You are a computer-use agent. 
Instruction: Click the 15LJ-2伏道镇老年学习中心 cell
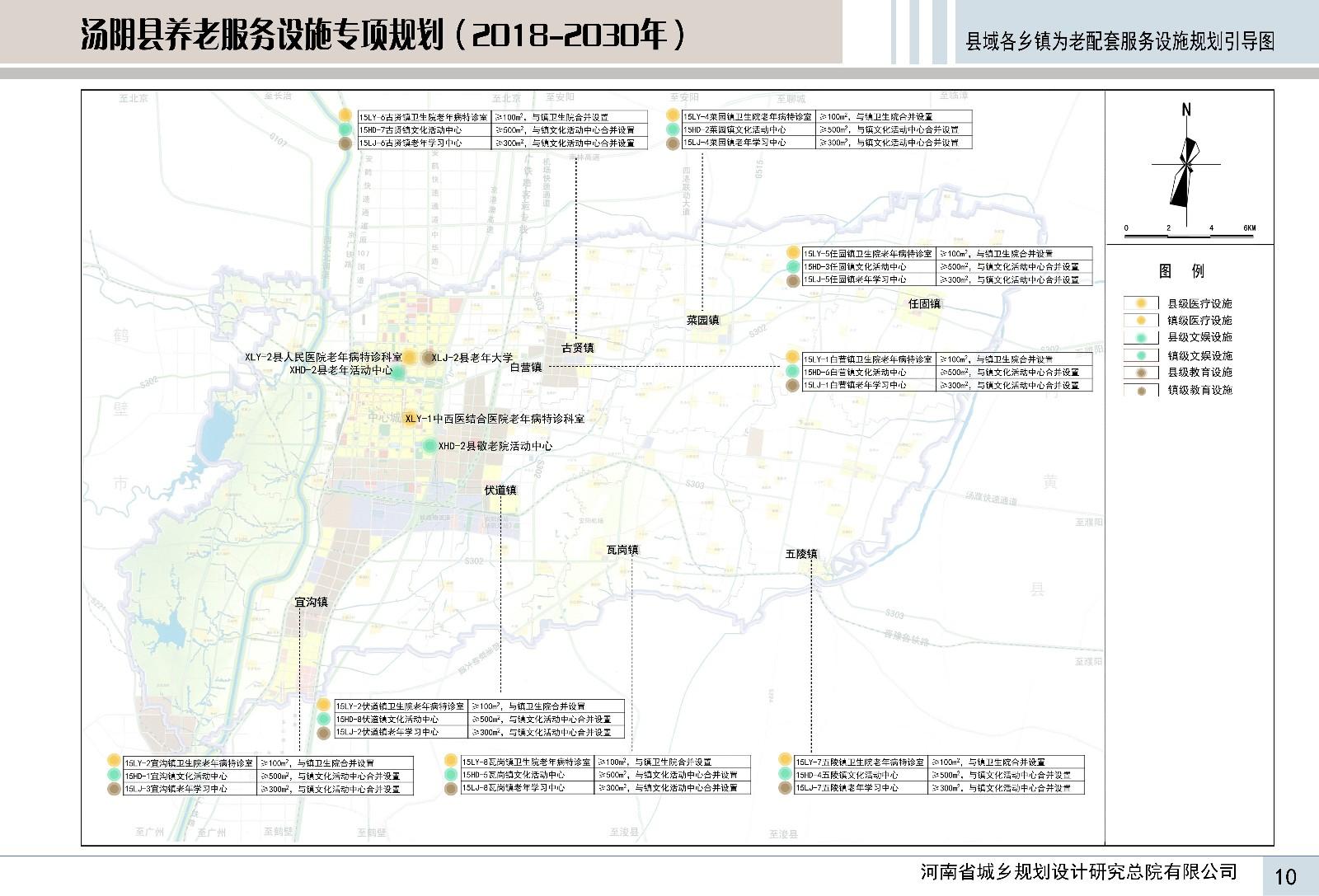401,732
